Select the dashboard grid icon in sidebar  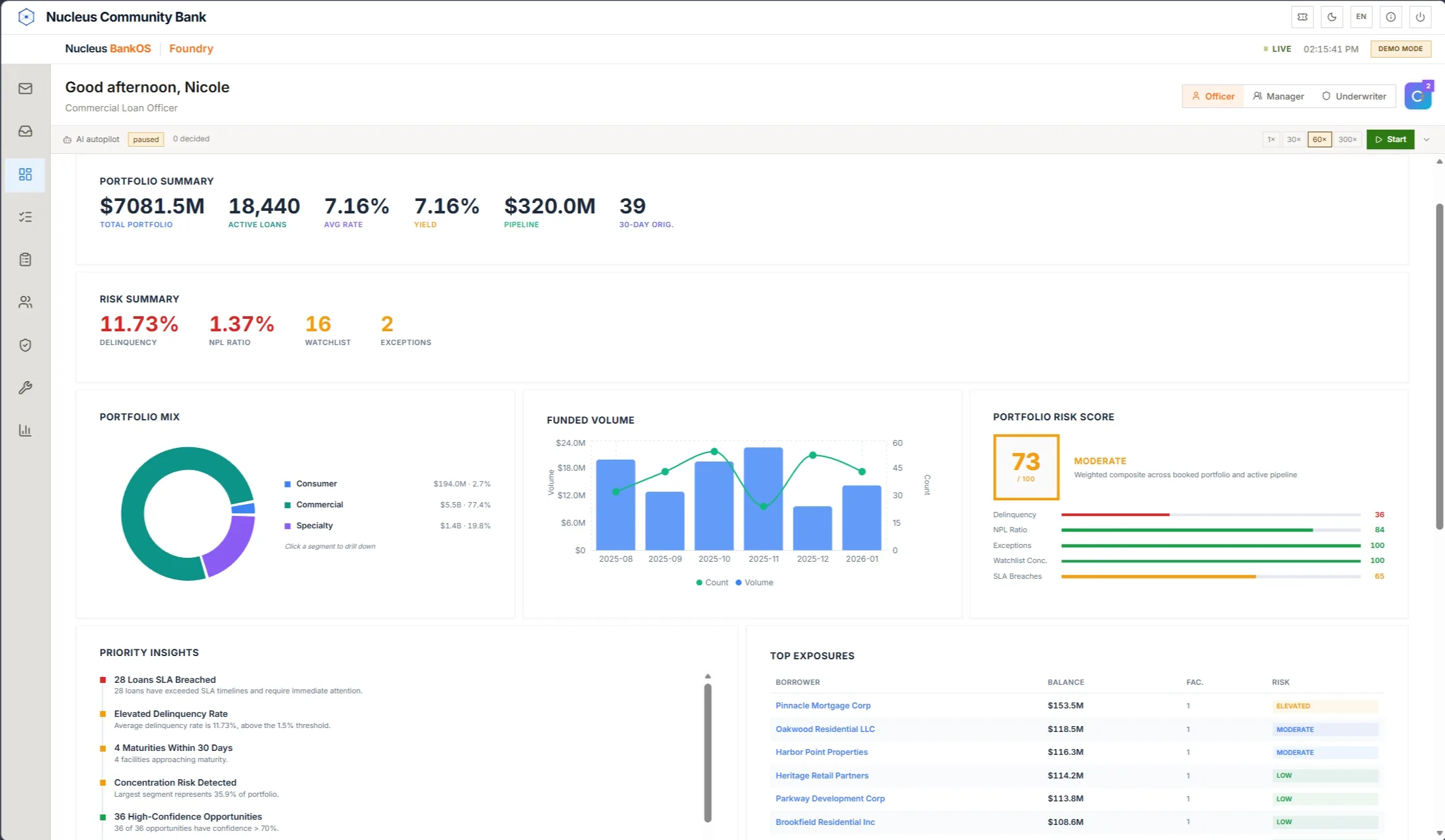[26, 174]
